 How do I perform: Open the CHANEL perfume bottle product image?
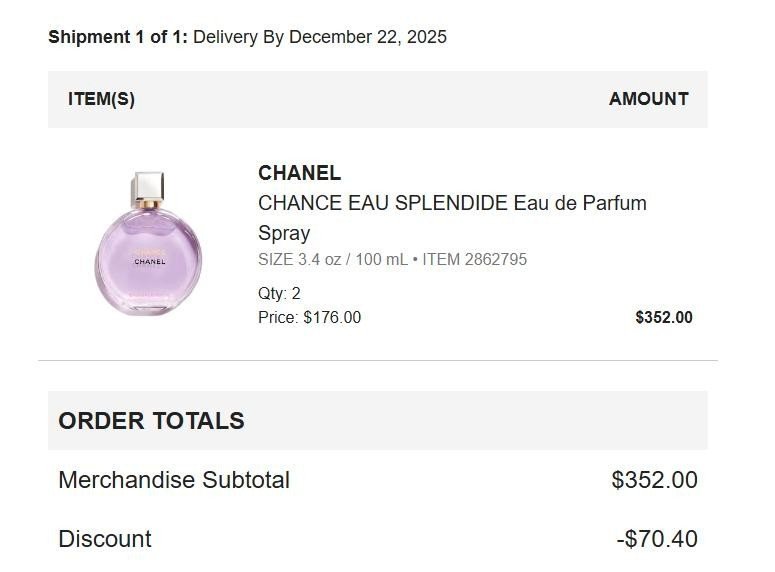(148, 243)
